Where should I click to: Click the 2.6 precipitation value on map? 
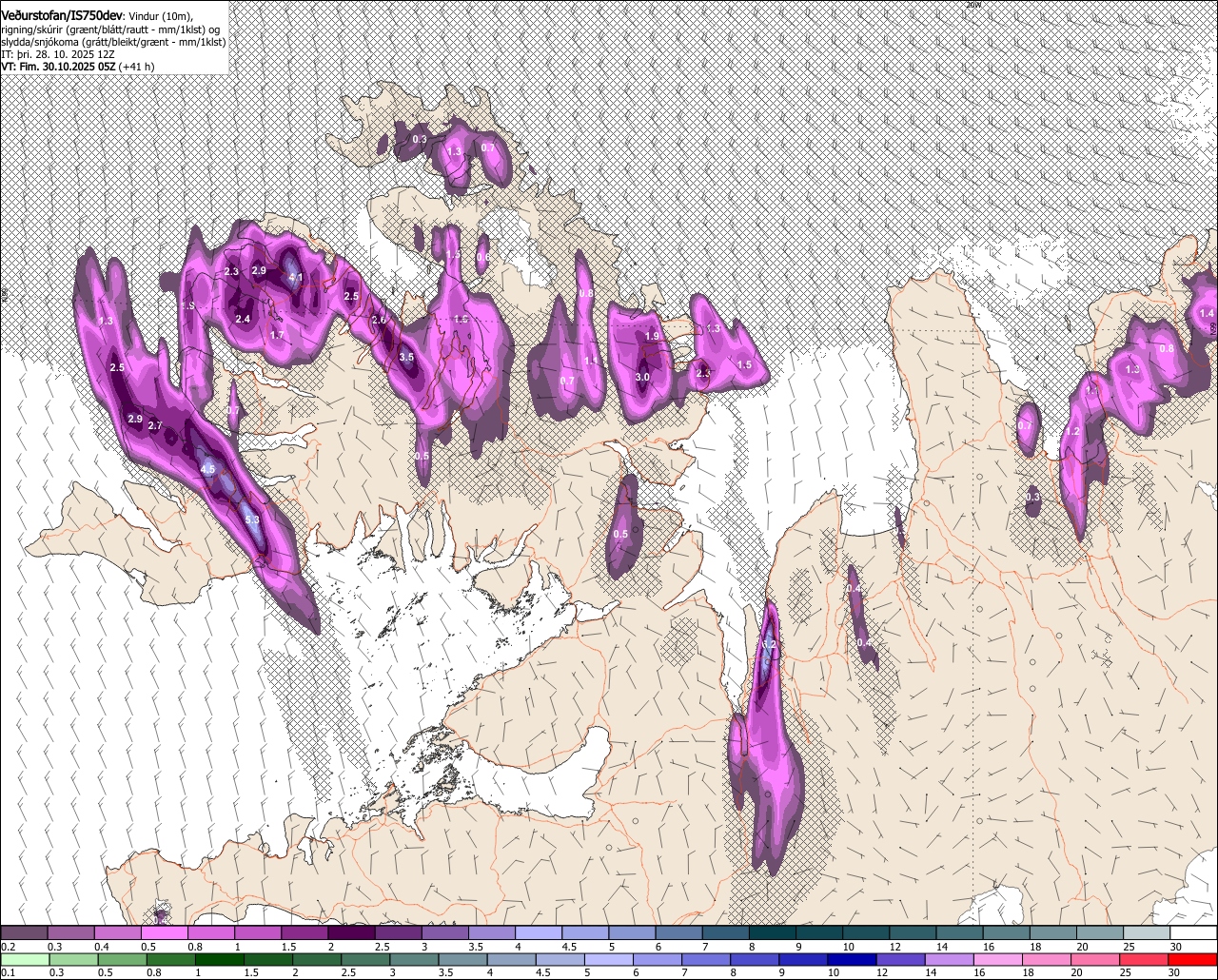(x=379, y=321)
